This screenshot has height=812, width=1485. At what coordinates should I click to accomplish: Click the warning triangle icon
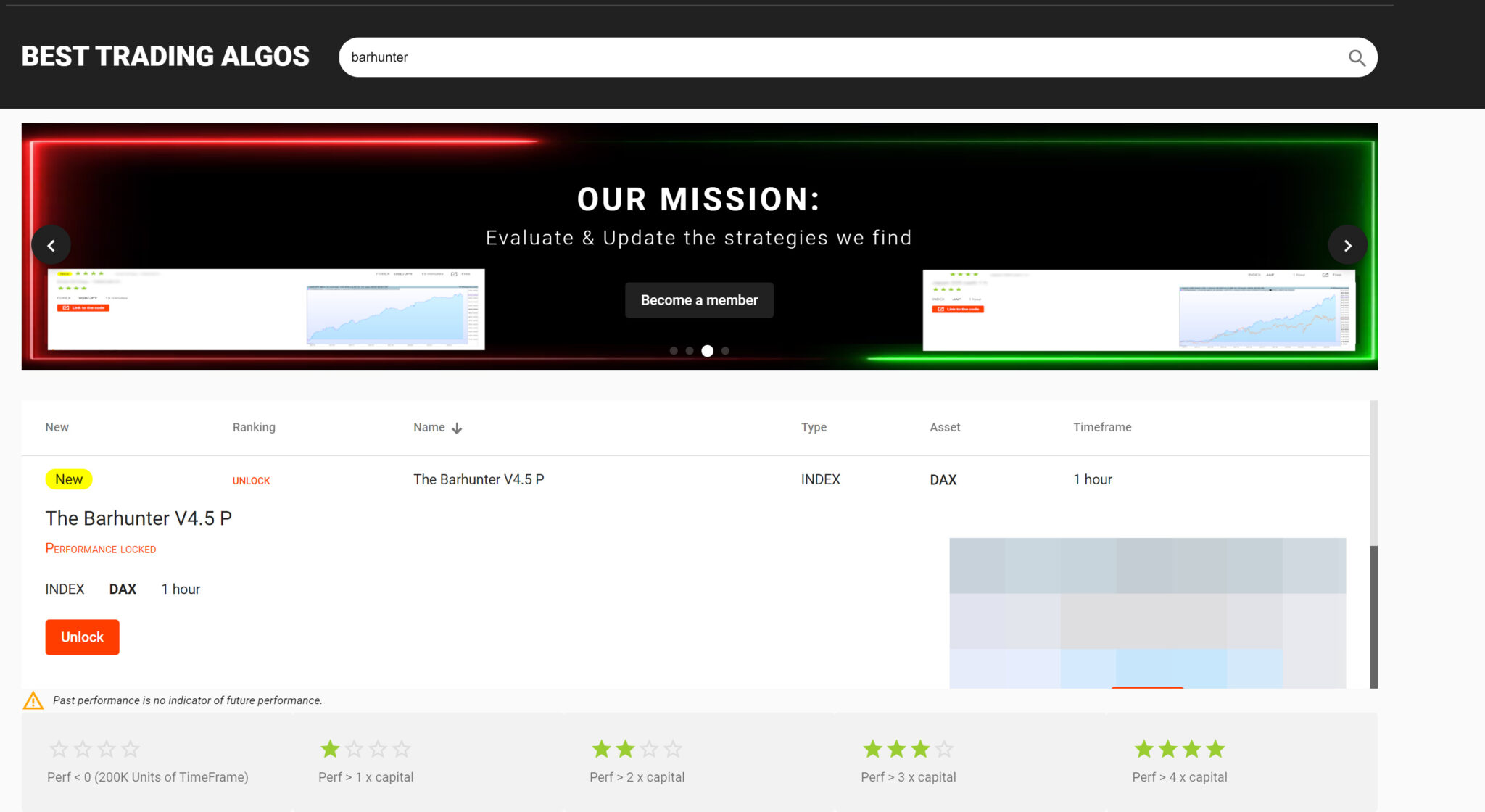click(33, 700)
